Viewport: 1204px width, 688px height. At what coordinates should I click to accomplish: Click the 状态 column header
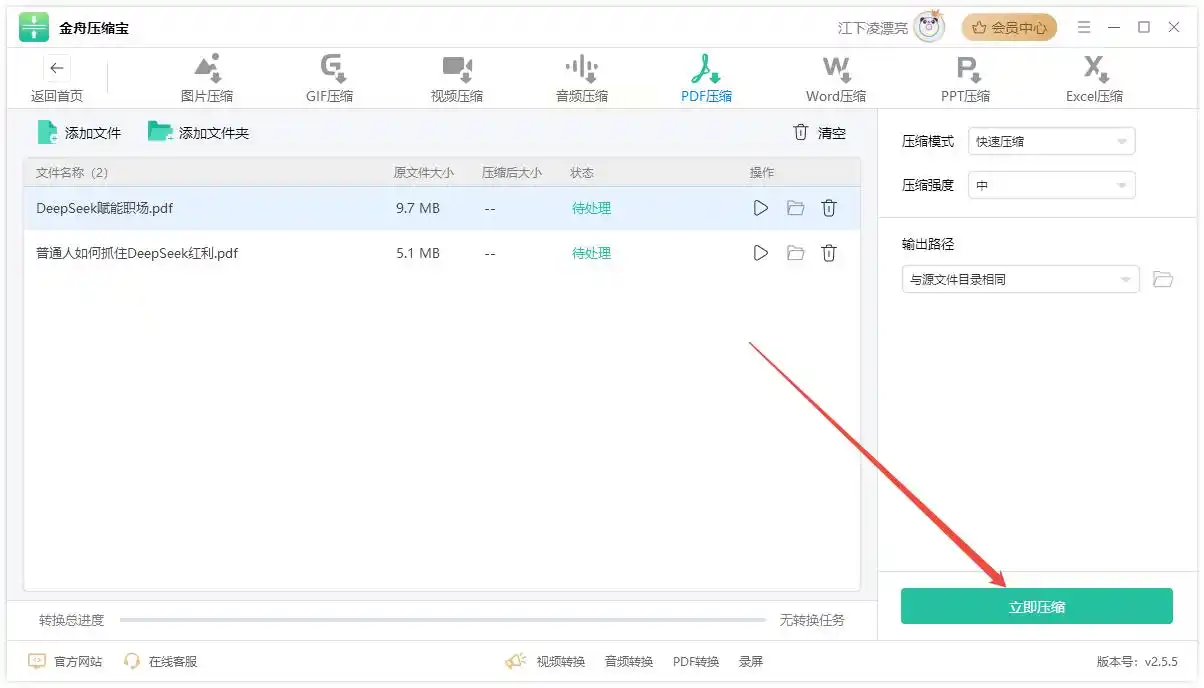pyautogui.click(x=582, y=172)
